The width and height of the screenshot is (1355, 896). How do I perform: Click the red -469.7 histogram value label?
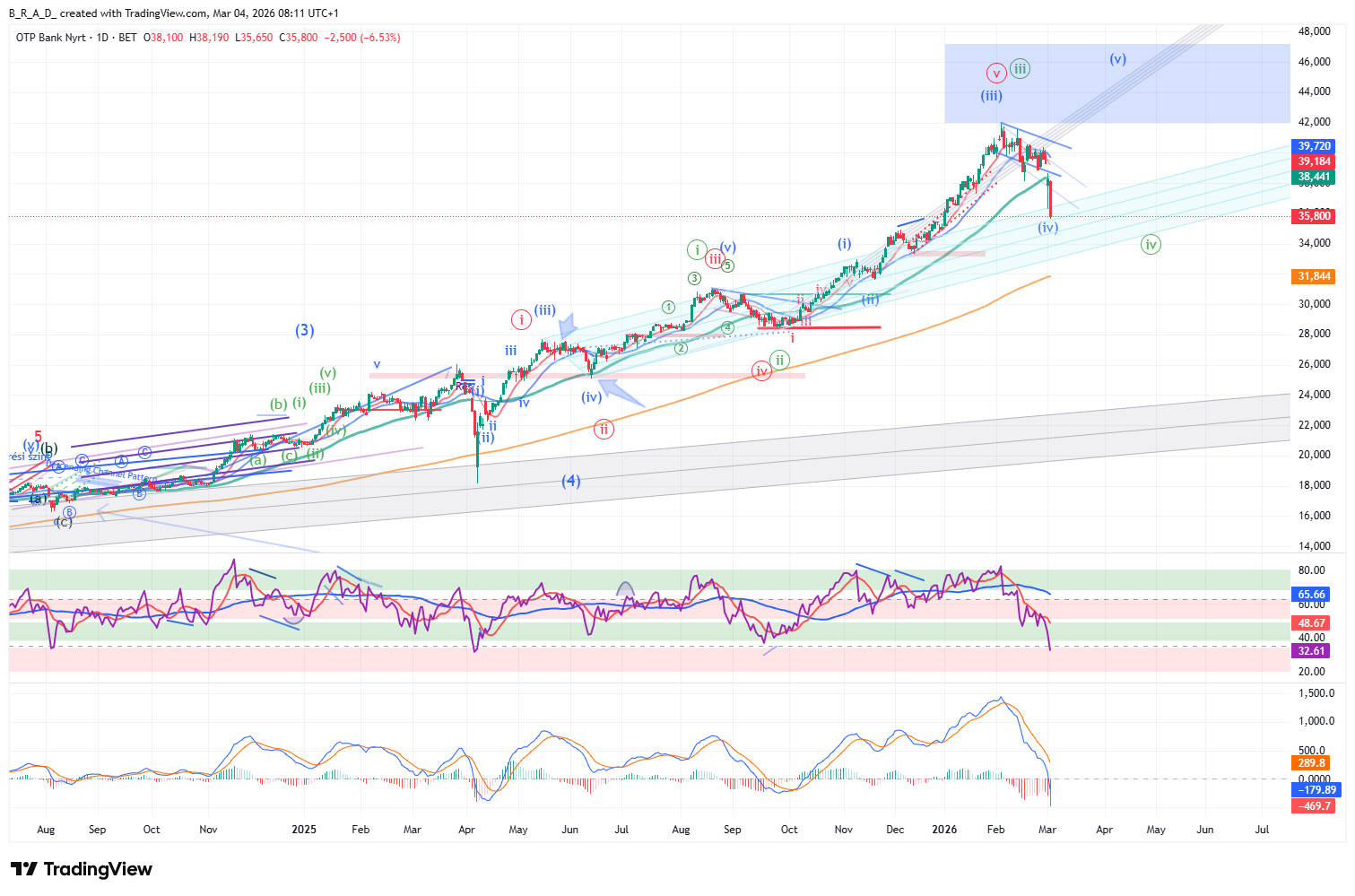(x=1314, y=806)
